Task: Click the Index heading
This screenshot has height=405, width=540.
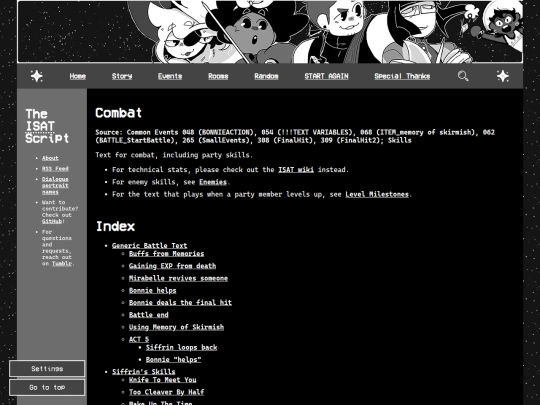Action: (x=115, y=226)
